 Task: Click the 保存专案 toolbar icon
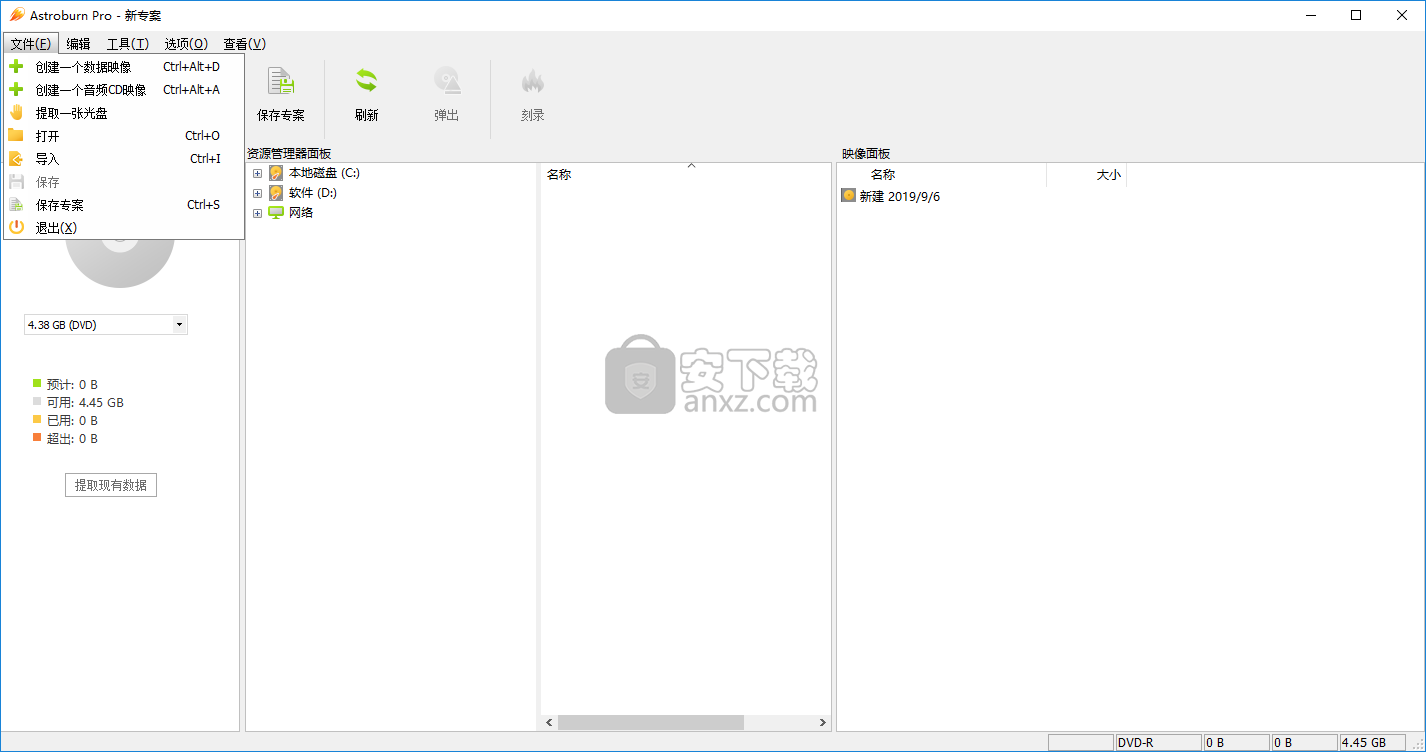pyautogui.click(x=281, y=82)
